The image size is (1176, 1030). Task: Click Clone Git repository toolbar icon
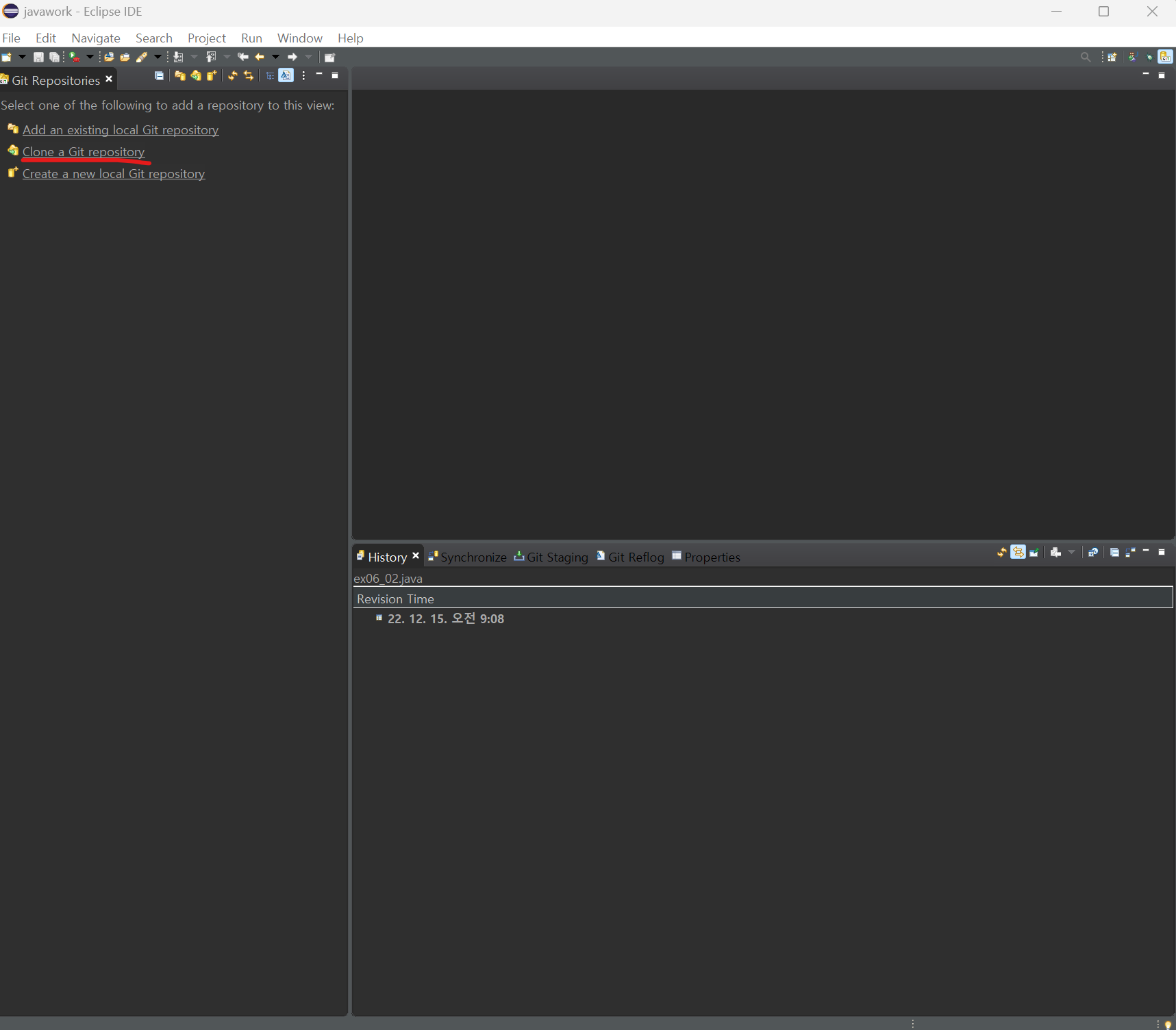click(x=196, y=75)
